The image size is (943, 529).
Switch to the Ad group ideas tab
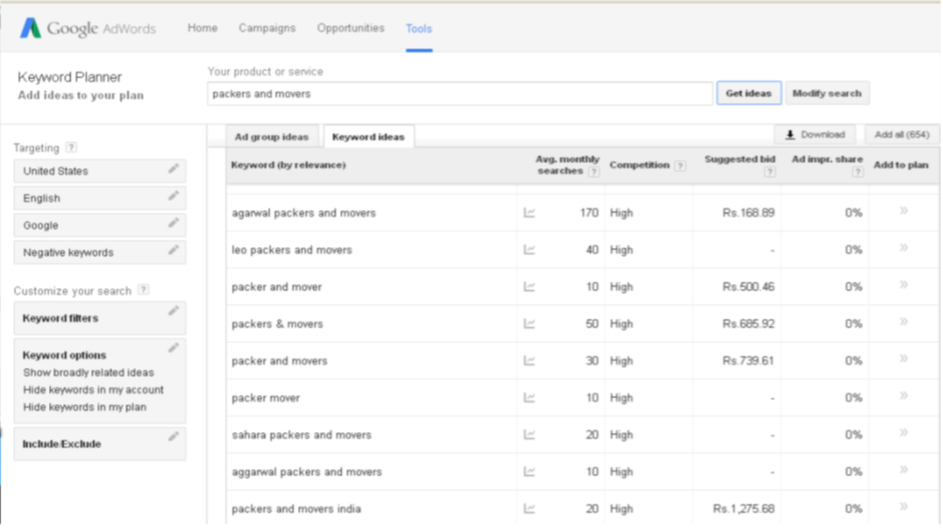tap(271, 137)
